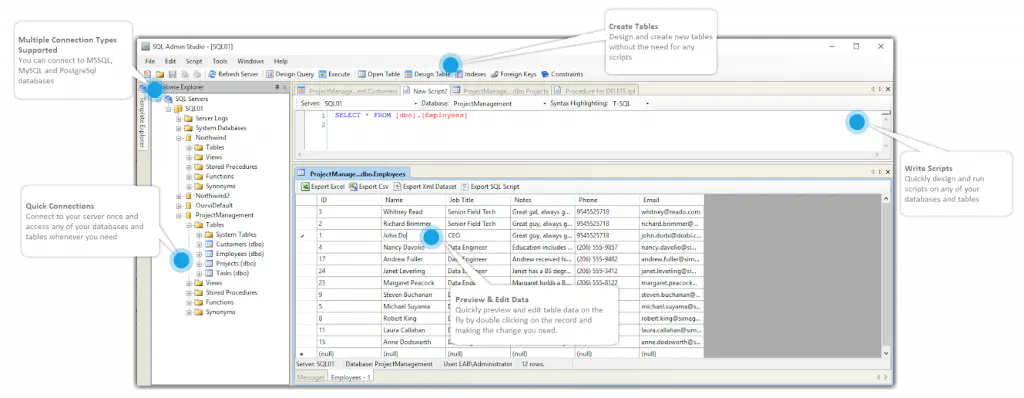Collapse the Northwind database node

coord(178,138)
